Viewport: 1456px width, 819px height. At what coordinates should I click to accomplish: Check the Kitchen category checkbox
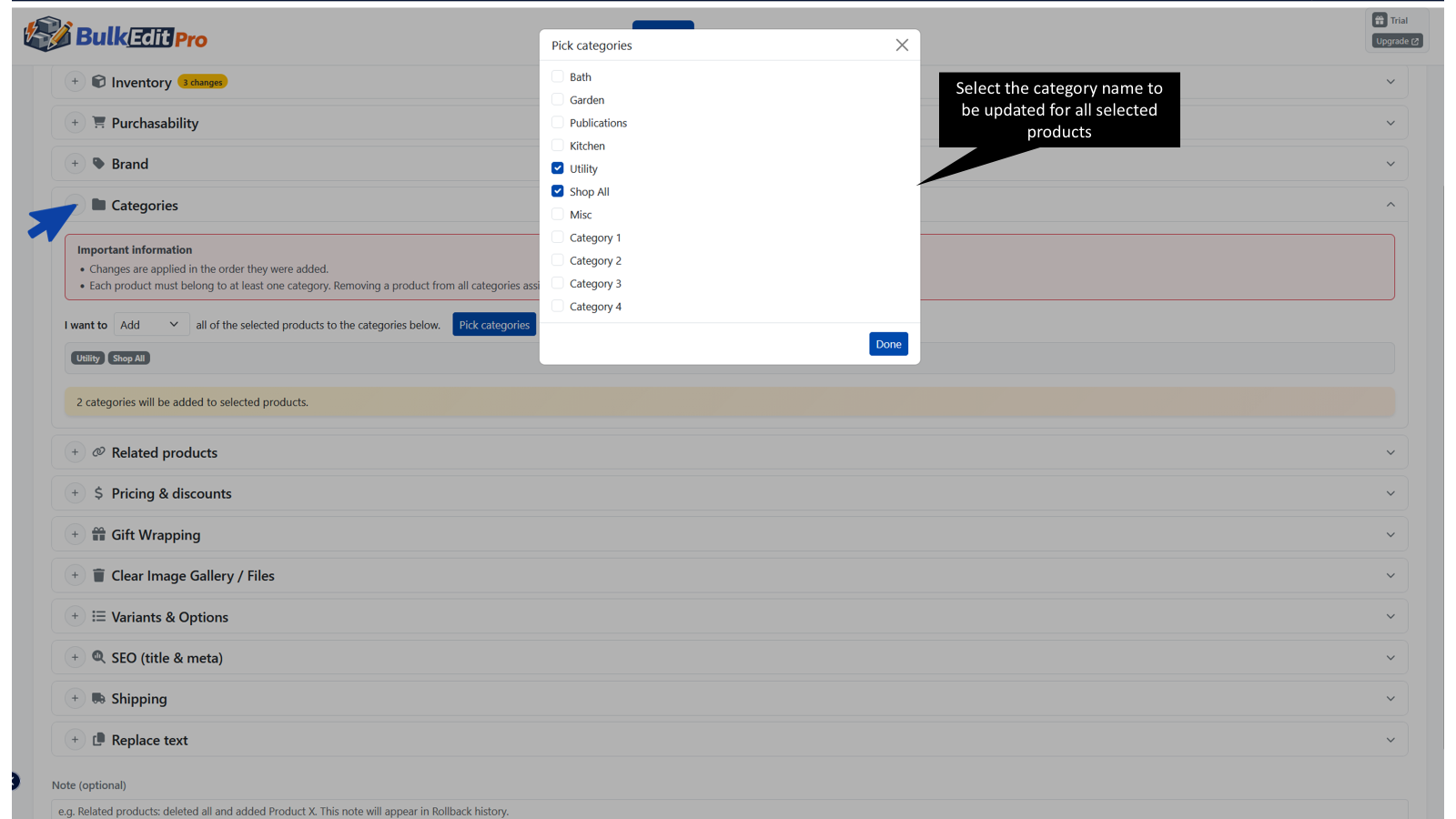coord(558,145)
